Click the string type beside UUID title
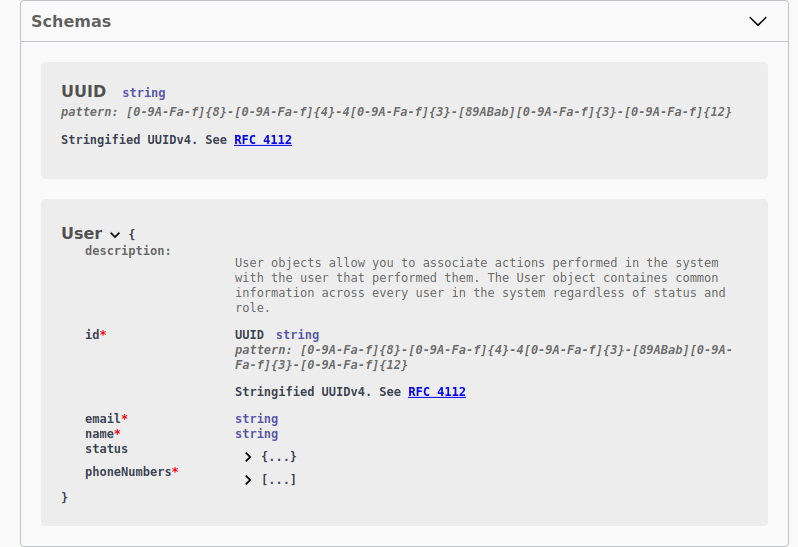 [x=144, y=93]
